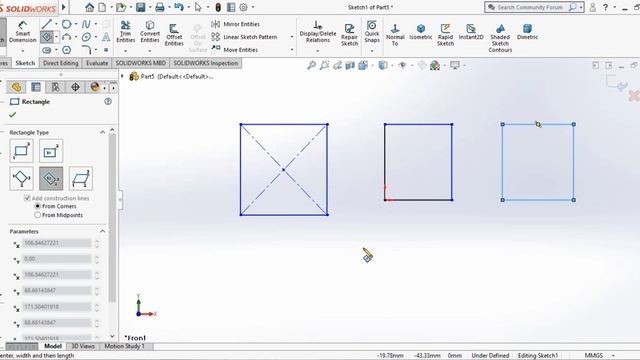Open the Property Manager tab icon
Screen dimensions: 640x360
pos(36,87)
